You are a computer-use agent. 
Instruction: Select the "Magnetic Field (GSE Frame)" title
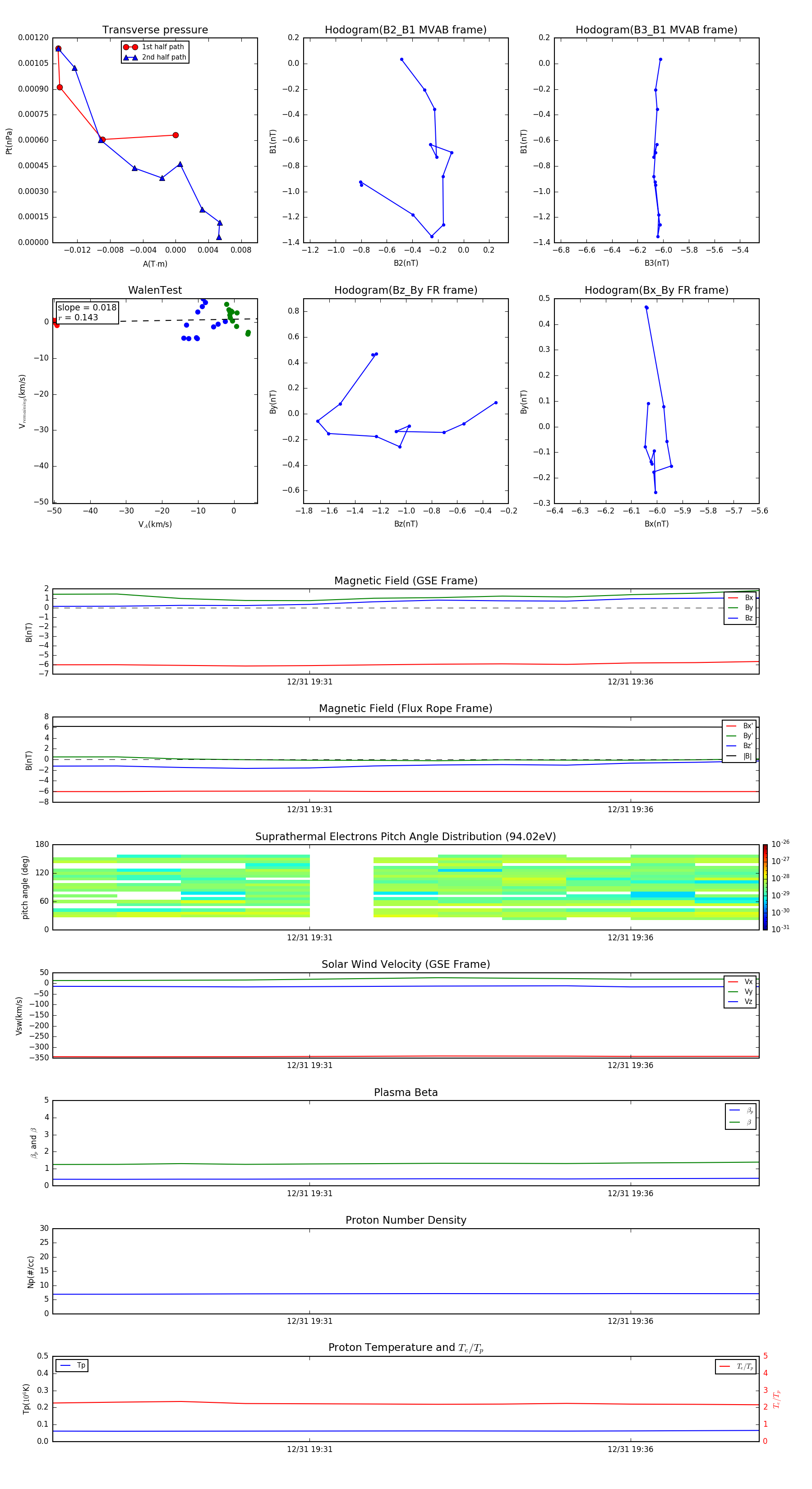click(406, 581)
